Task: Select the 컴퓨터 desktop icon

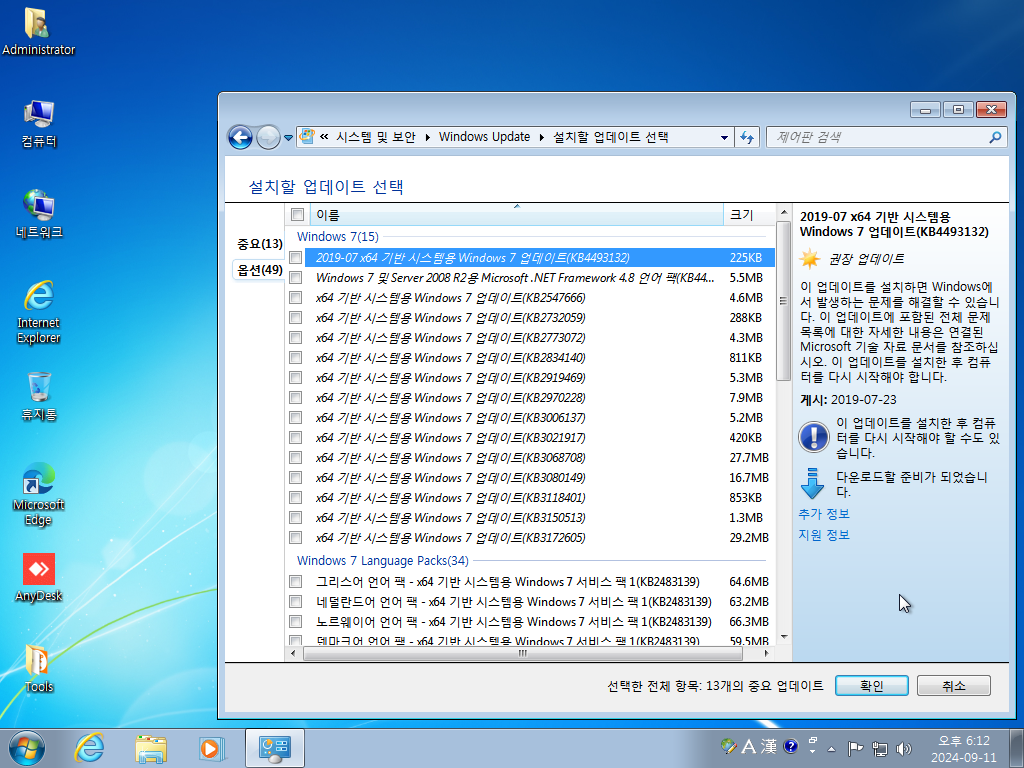Action: click(39, 123)
